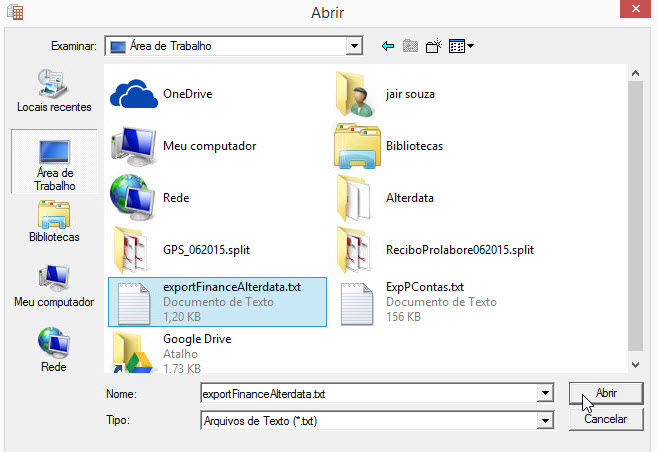This screenshot has width=657, height=452.
Task: Expand the Tipo file type dropdown arrow
Action: 545,421
